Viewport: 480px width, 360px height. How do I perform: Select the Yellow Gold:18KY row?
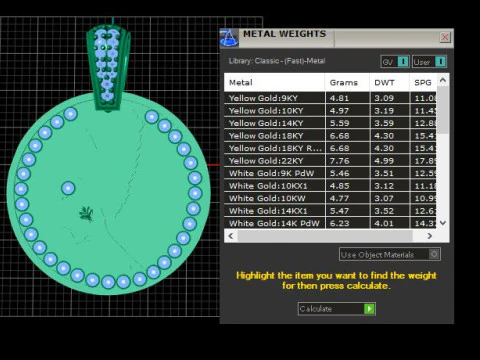pyautogui.click(x=330, y=136)
